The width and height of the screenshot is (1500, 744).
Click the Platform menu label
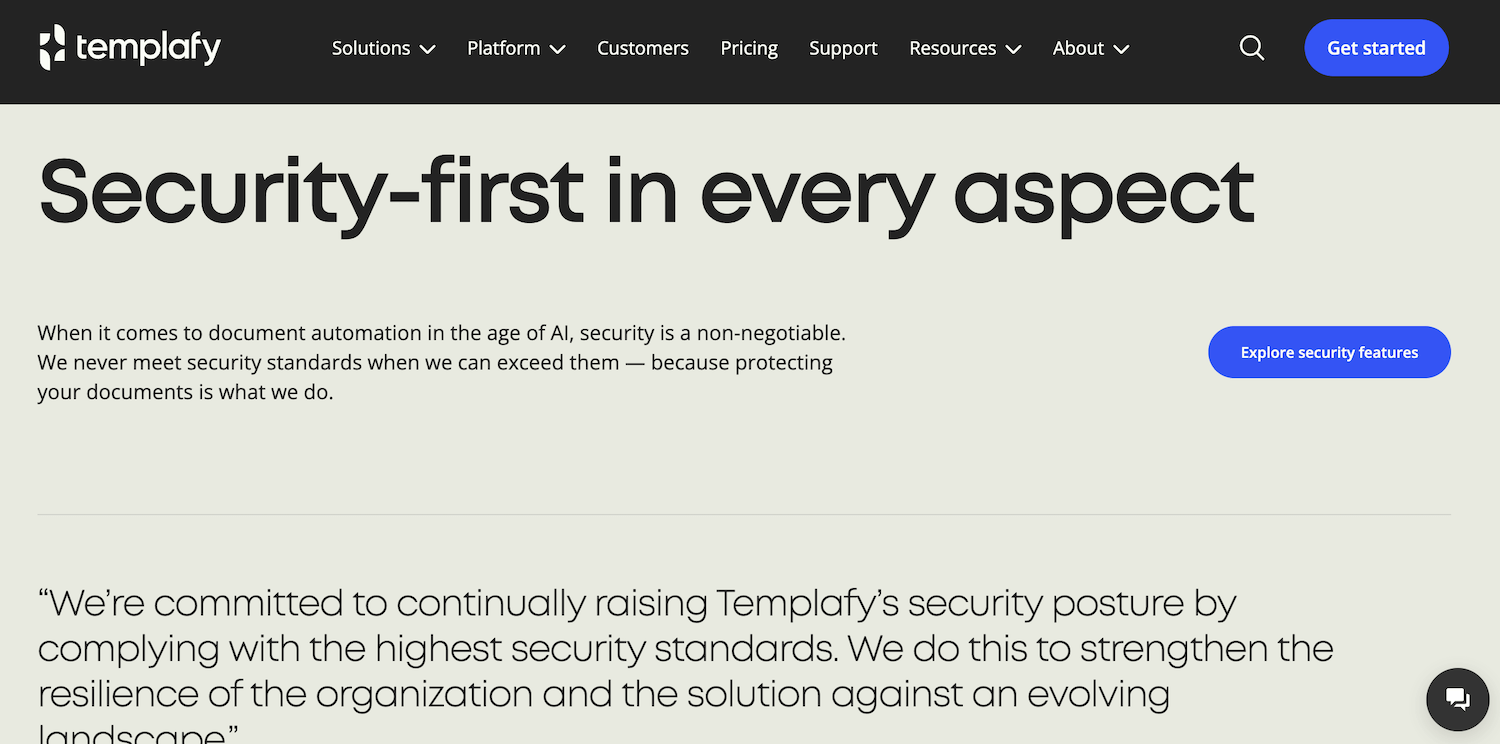click(x=503, y=48)
